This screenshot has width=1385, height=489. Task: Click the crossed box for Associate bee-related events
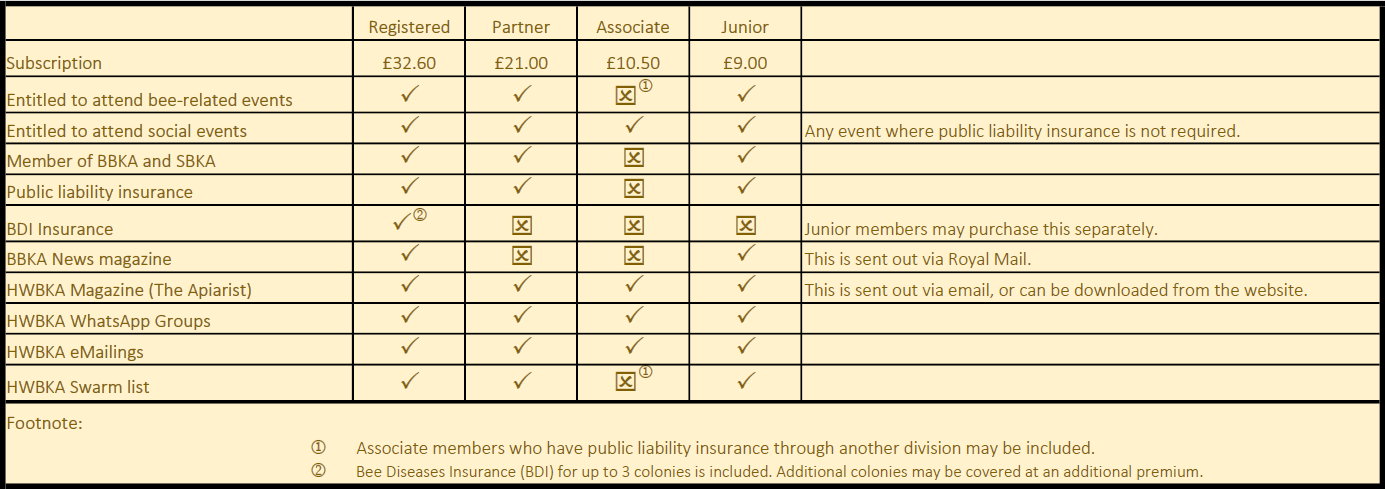625,96
